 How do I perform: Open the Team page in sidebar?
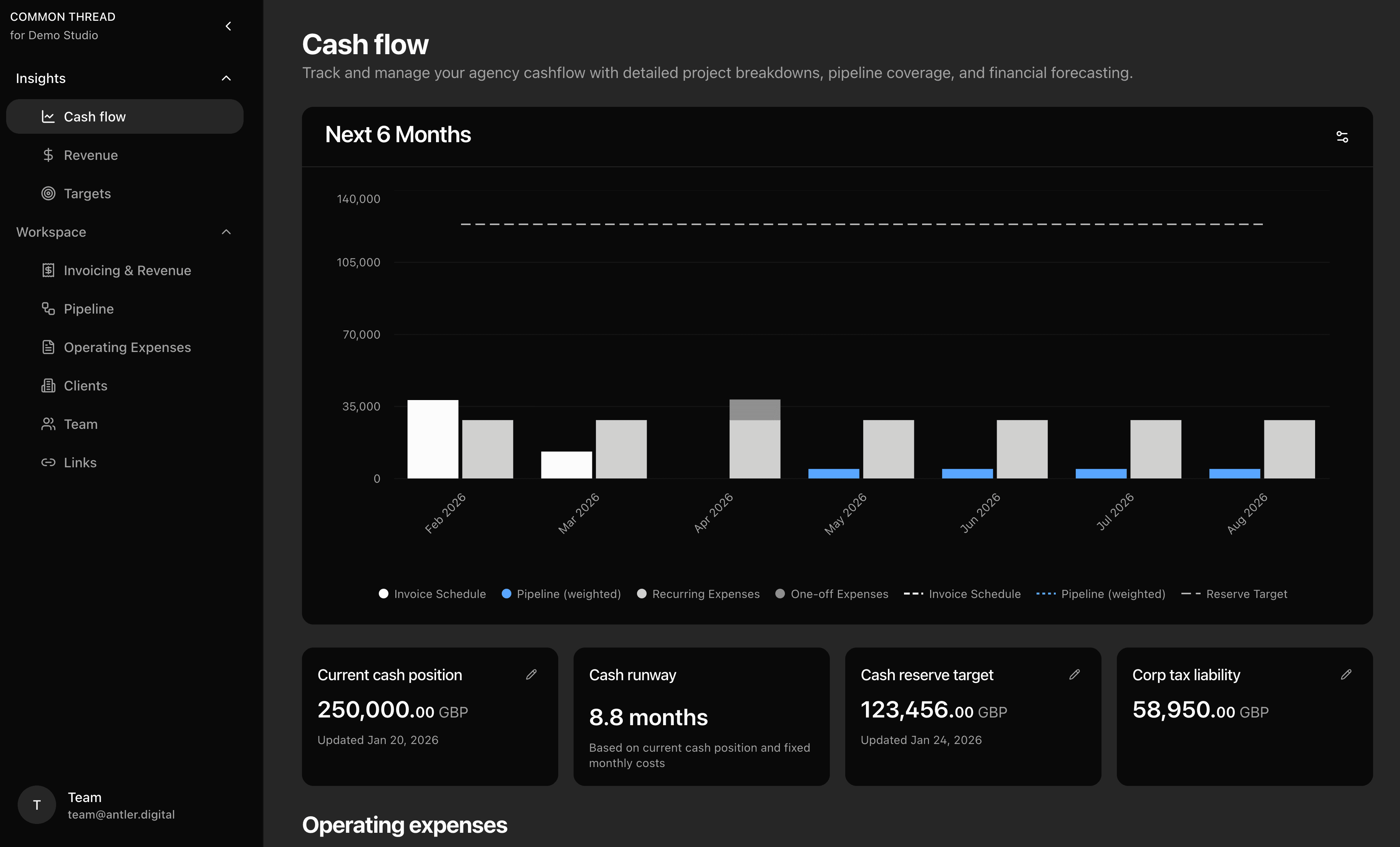coord(80,424)
